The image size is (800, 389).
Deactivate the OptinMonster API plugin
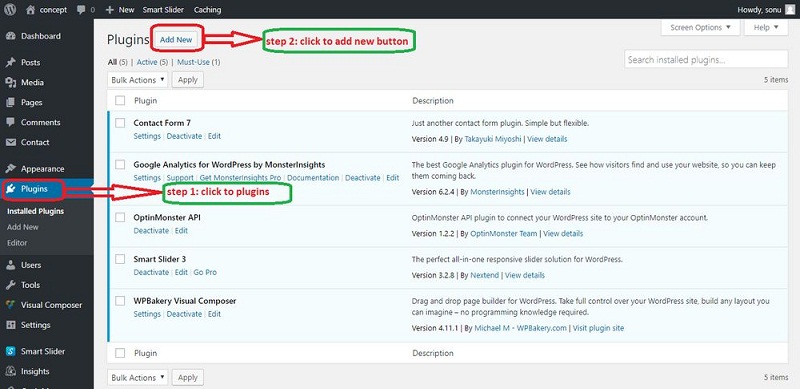(151, 231)
